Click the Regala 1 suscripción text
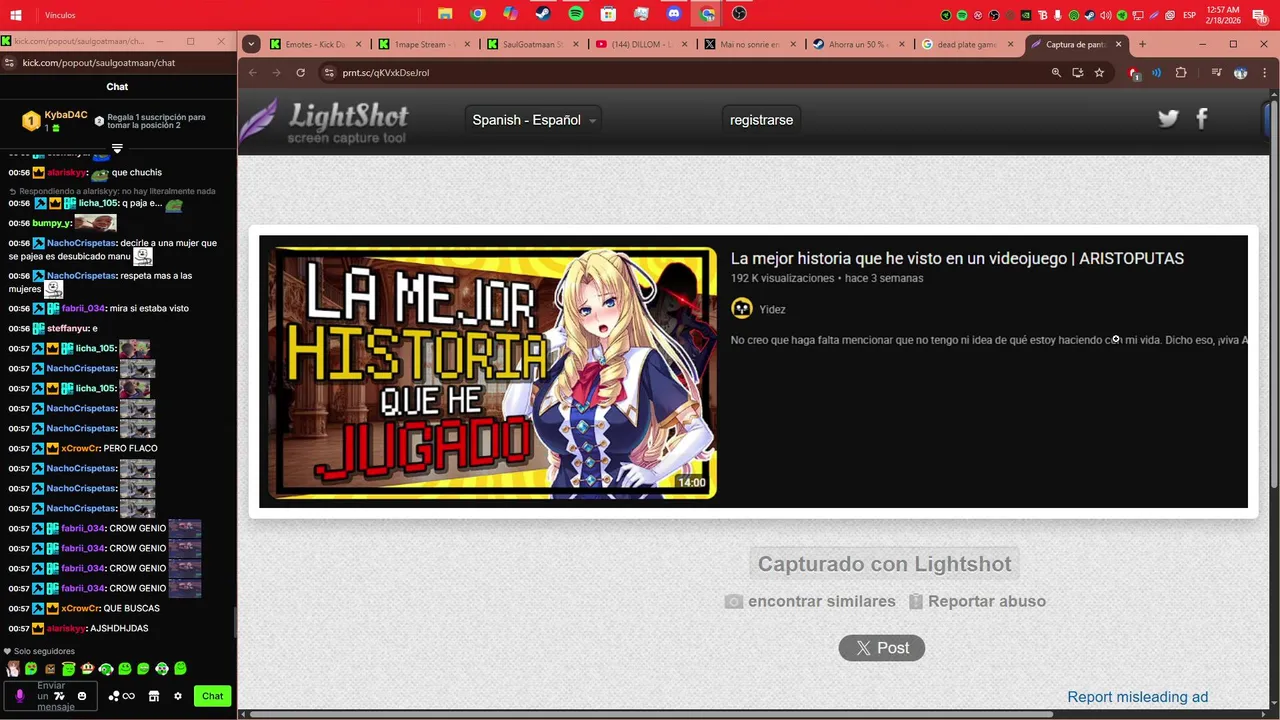Viewport: 1280px width, 720px height. 156,121
